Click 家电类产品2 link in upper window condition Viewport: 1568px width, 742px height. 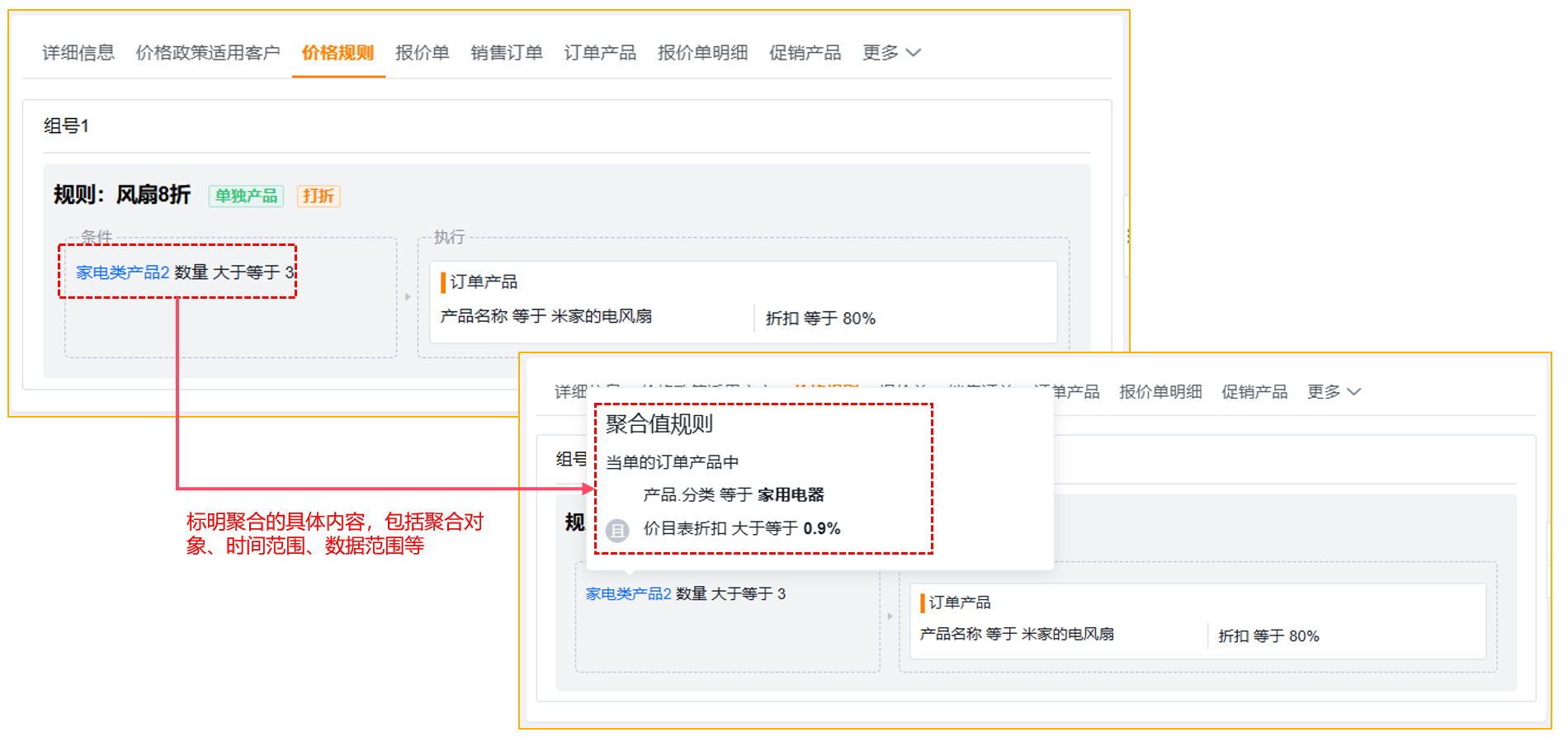tap(122, 272)
